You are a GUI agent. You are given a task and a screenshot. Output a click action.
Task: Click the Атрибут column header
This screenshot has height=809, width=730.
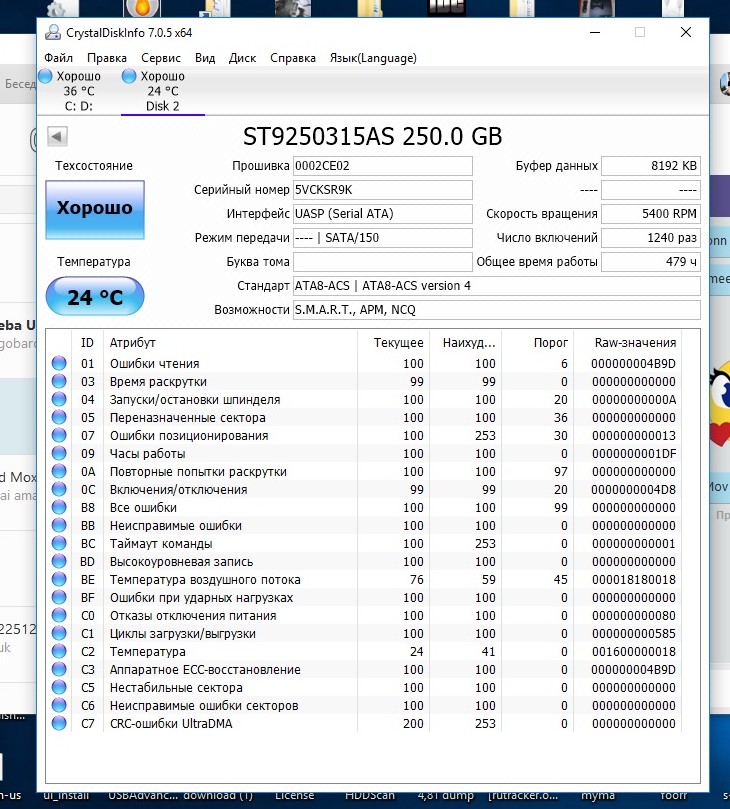click(x=133, y=343)
